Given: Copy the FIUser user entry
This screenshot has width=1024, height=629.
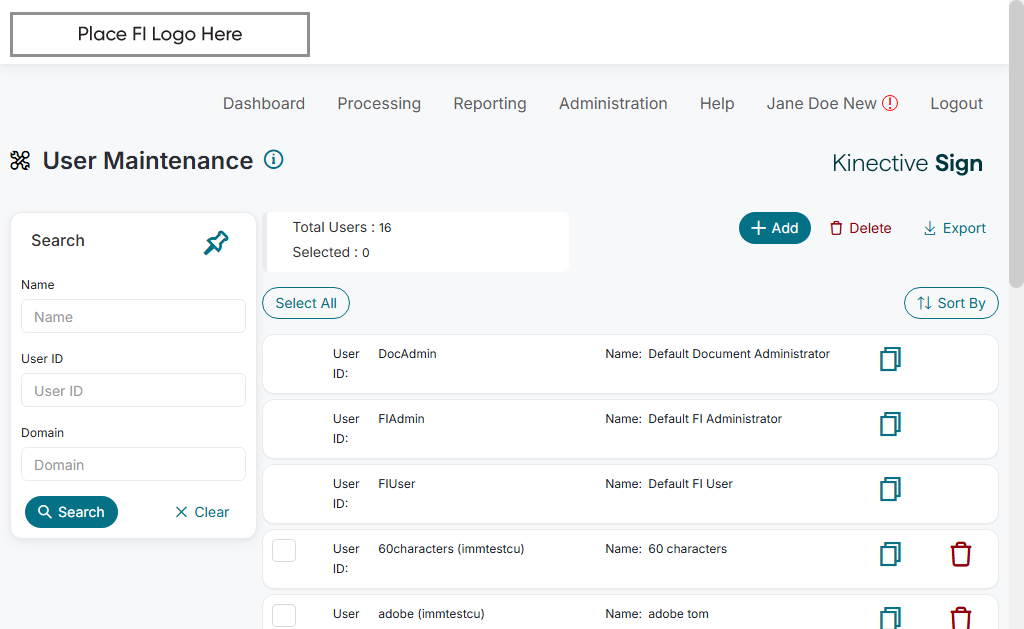Looking at the screenshot, I should 890,489.
